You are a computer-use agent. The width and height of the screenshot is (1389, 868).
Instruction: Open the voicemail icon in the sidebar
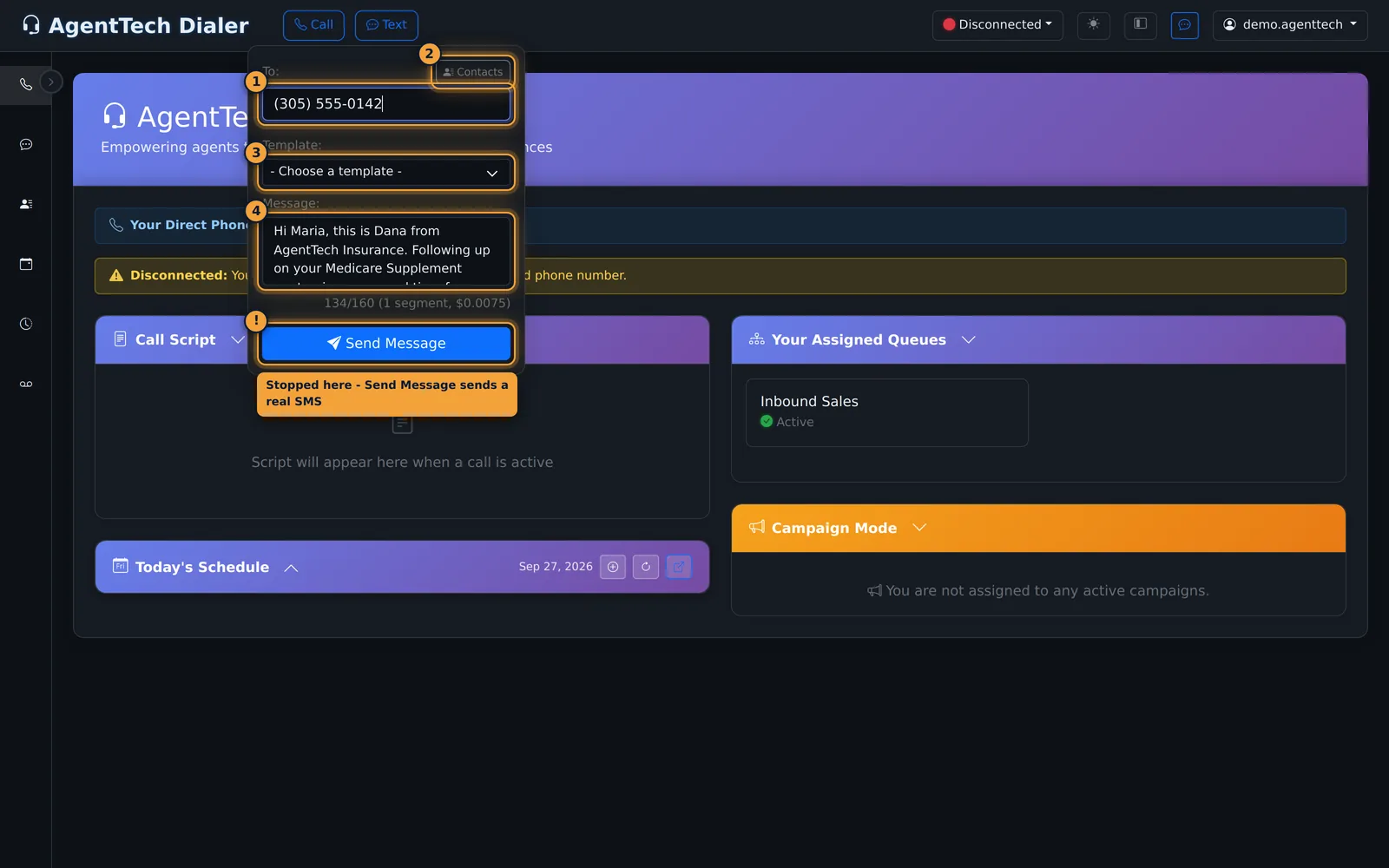[x=26, y=384]
